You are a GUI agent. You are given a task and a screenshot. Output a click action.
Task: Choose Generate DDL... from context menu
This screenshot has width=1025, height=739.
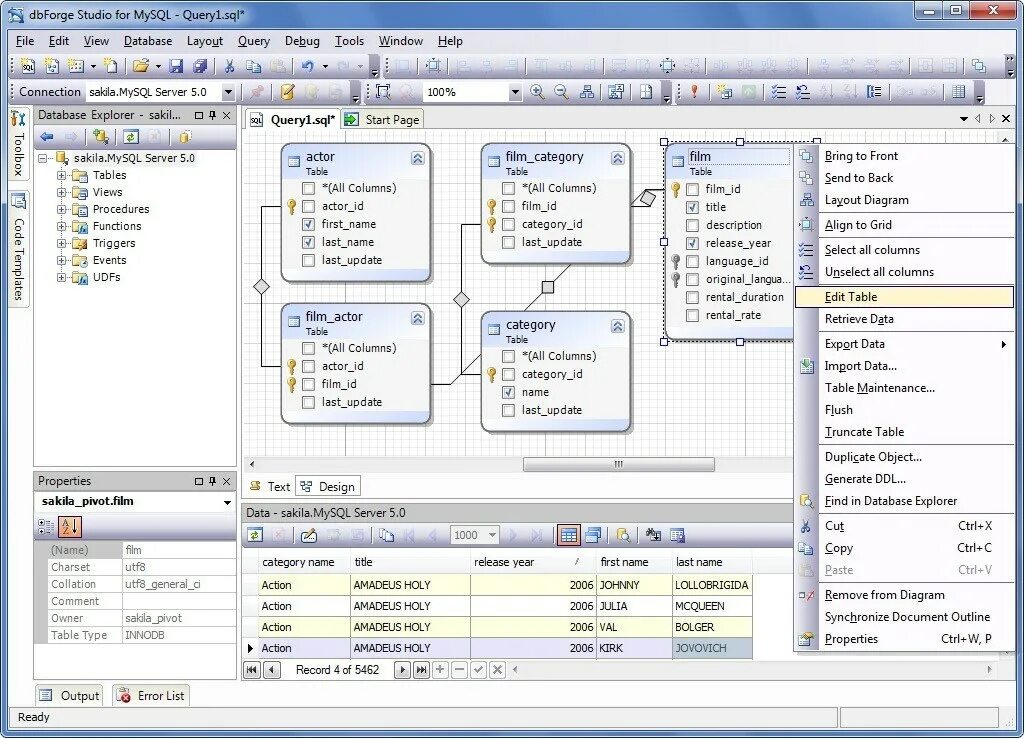coord(905,479)
